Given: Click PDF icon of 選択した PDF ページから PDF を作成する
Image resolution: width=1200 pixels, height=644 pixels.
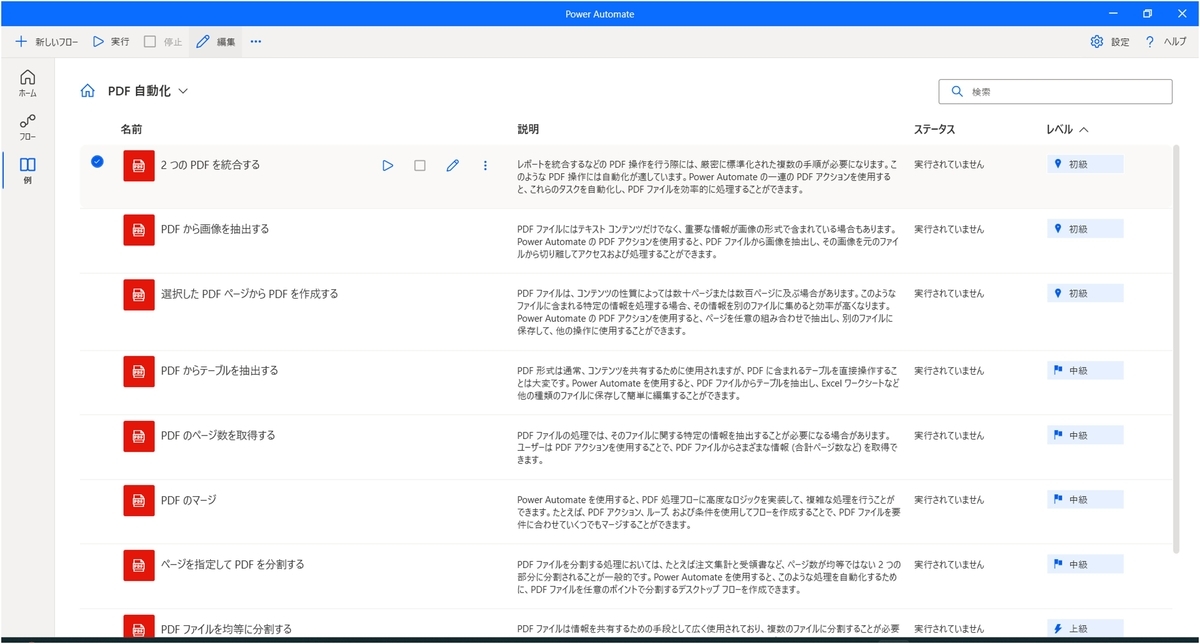Looking at the screenshot, I should 139,294.
